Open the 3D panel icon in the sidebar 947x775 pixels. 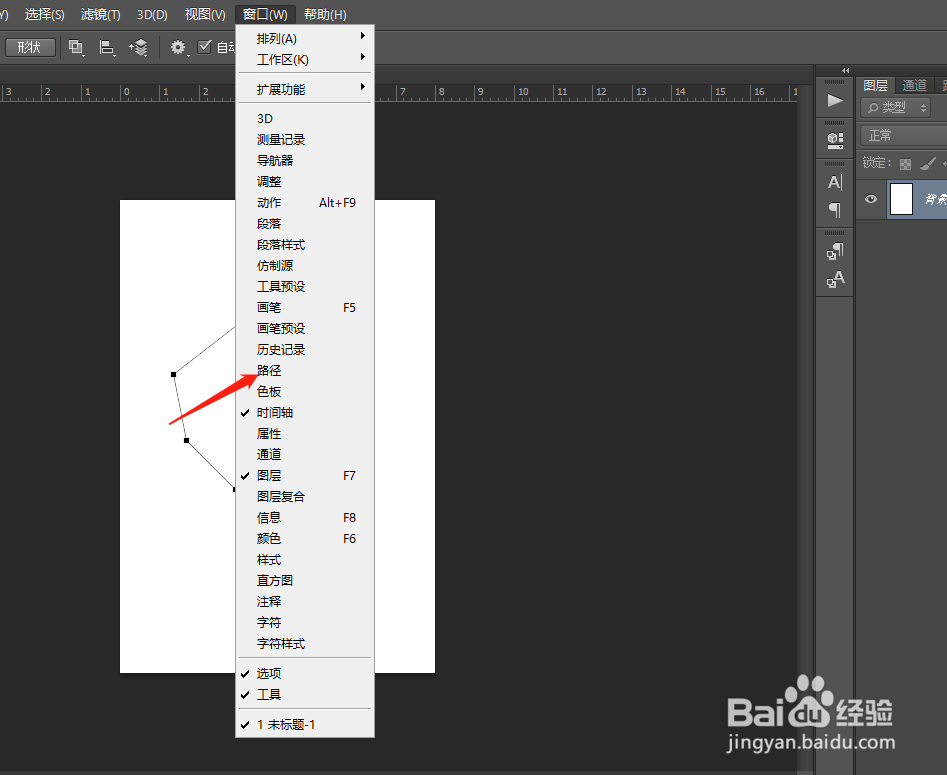point(833,139)
